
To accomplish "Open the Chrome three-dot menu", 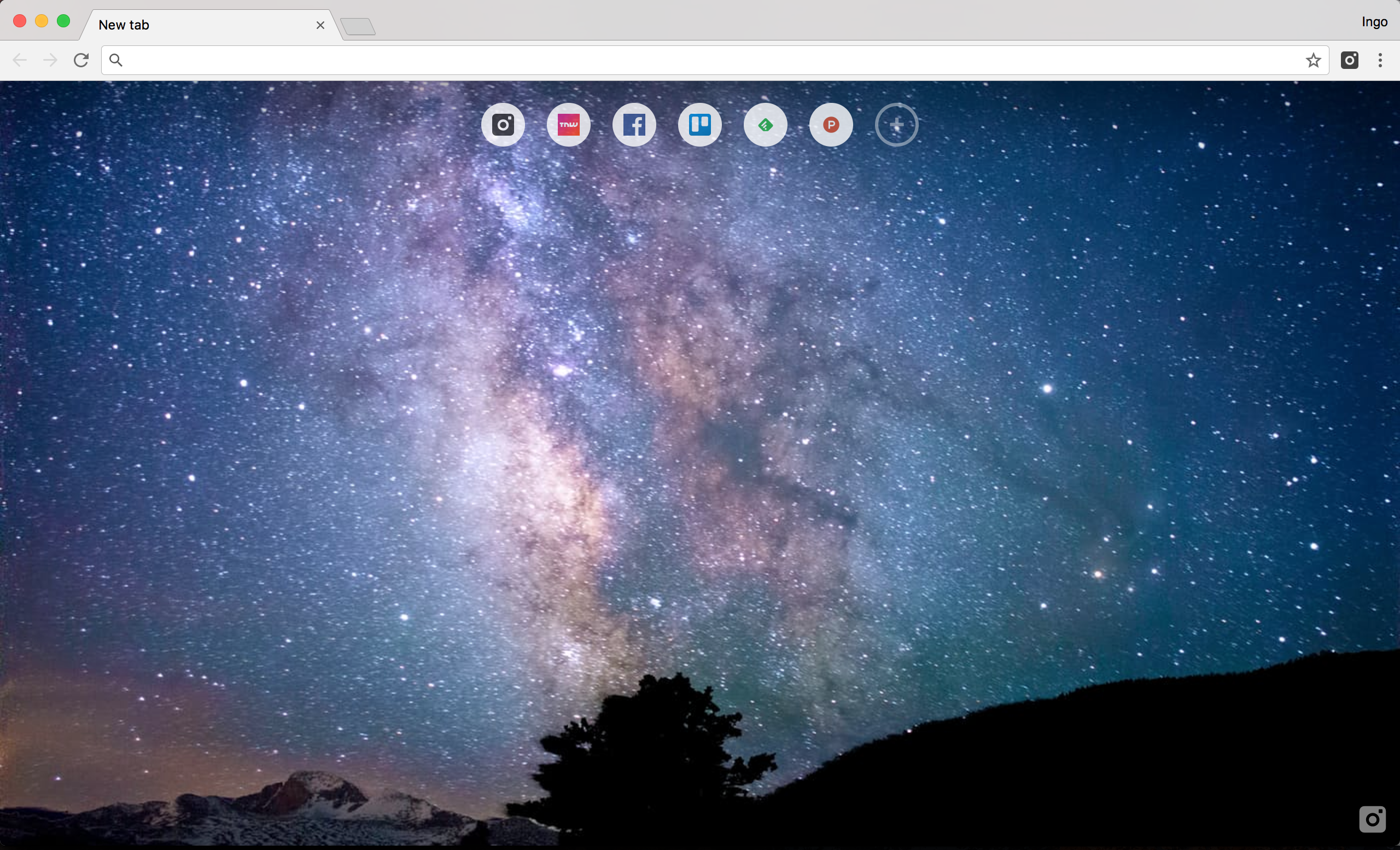I will [x=1380, y=60].
